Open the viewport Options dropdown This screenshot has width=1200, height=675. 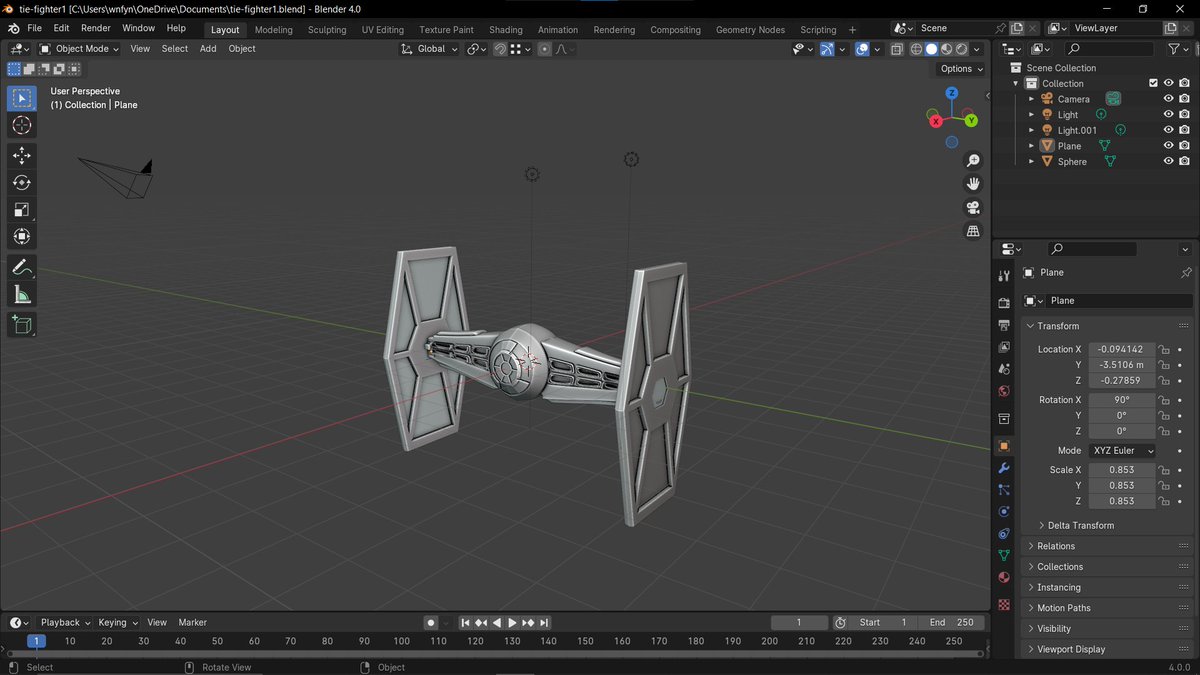point(961,68)
